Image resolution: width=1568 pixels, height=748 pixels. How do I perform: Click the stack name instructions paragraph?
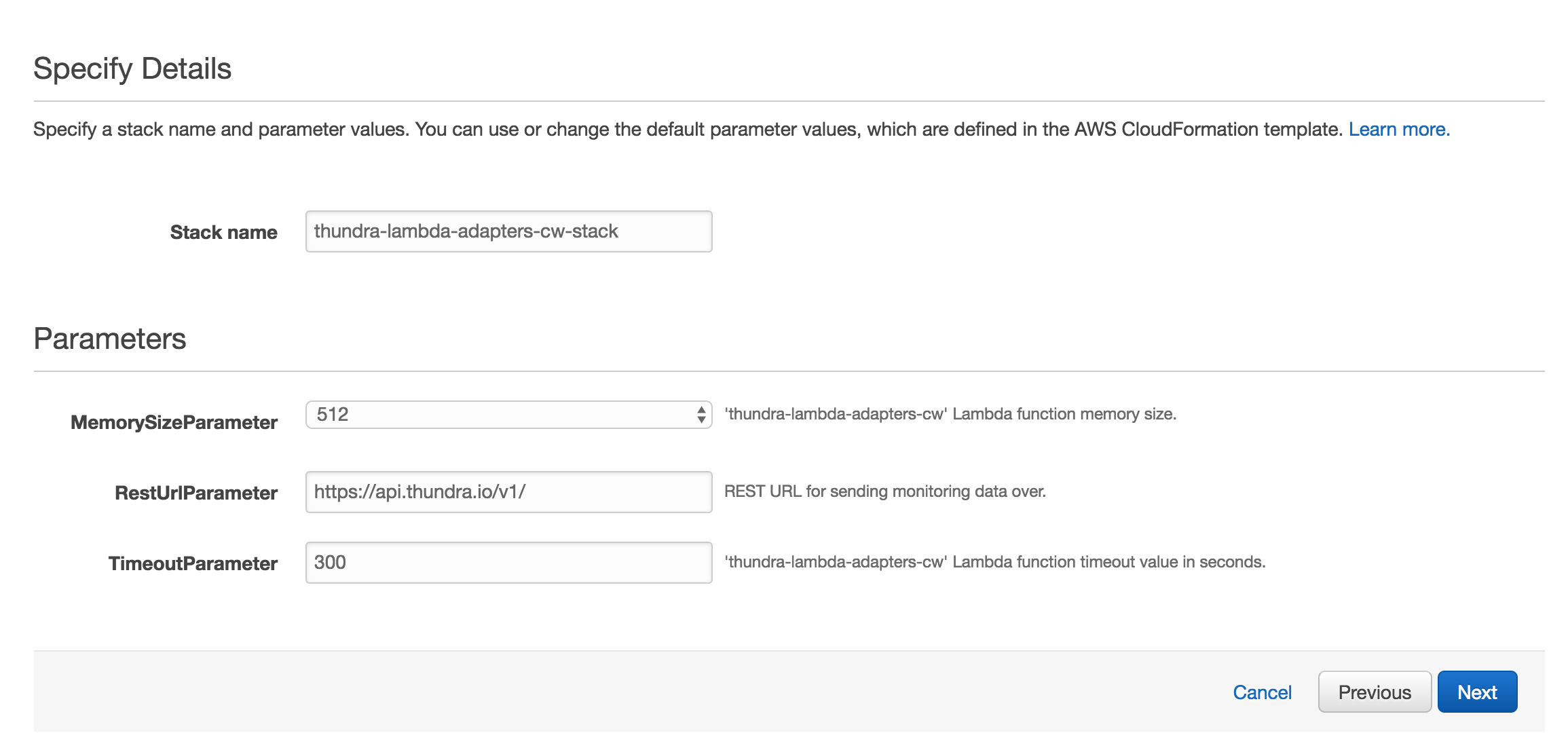688,129
